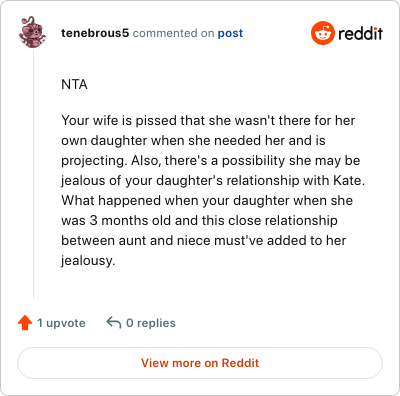400x396 pixels.
Task: Click the vertical comment thread line
Action: [33, 173]
